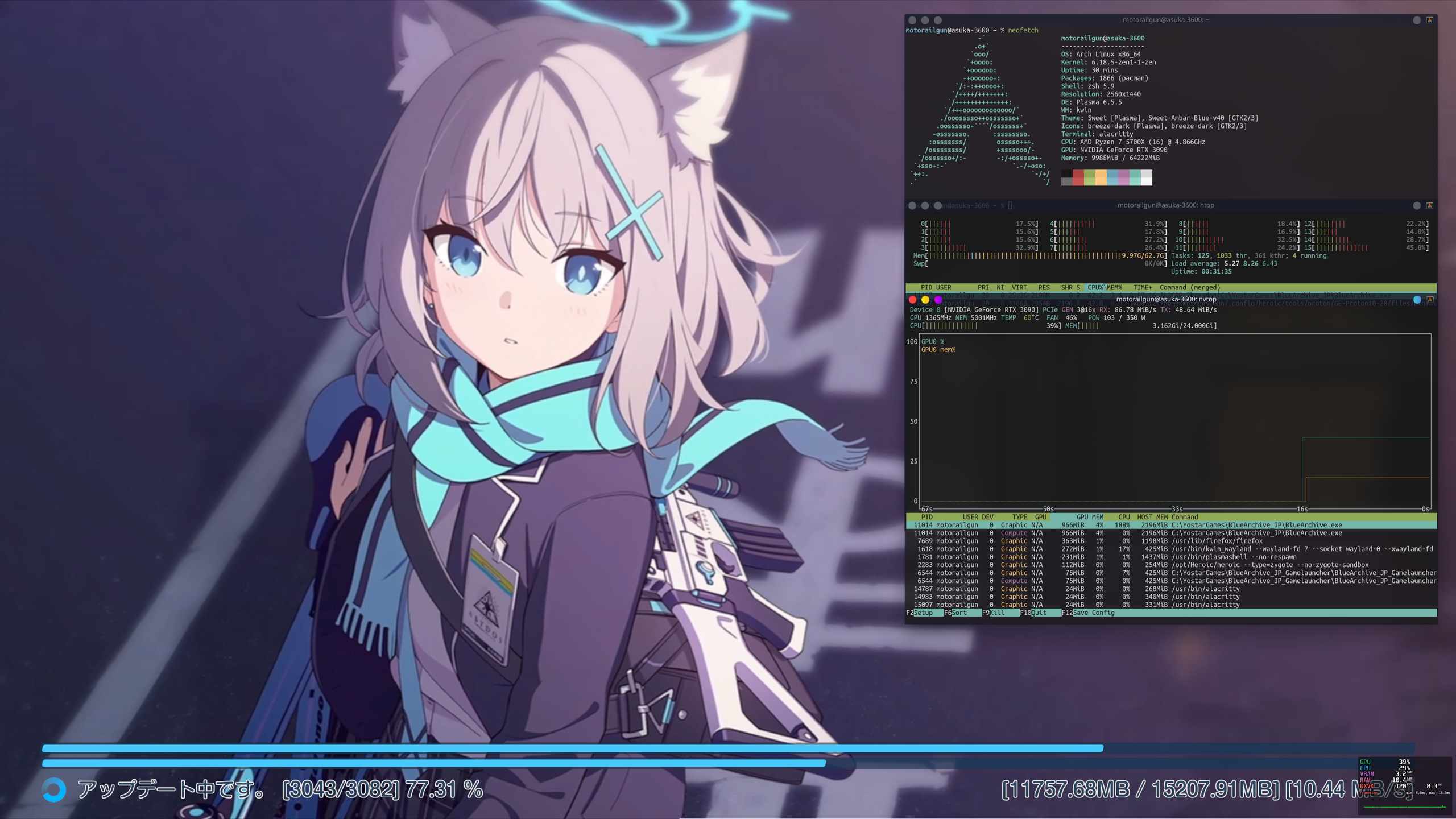Image resolution: width=1456 pixels, height=819 pixels.
Task: Click the Alacritty icon in nvtop title bar
Action: (1430, 300)
